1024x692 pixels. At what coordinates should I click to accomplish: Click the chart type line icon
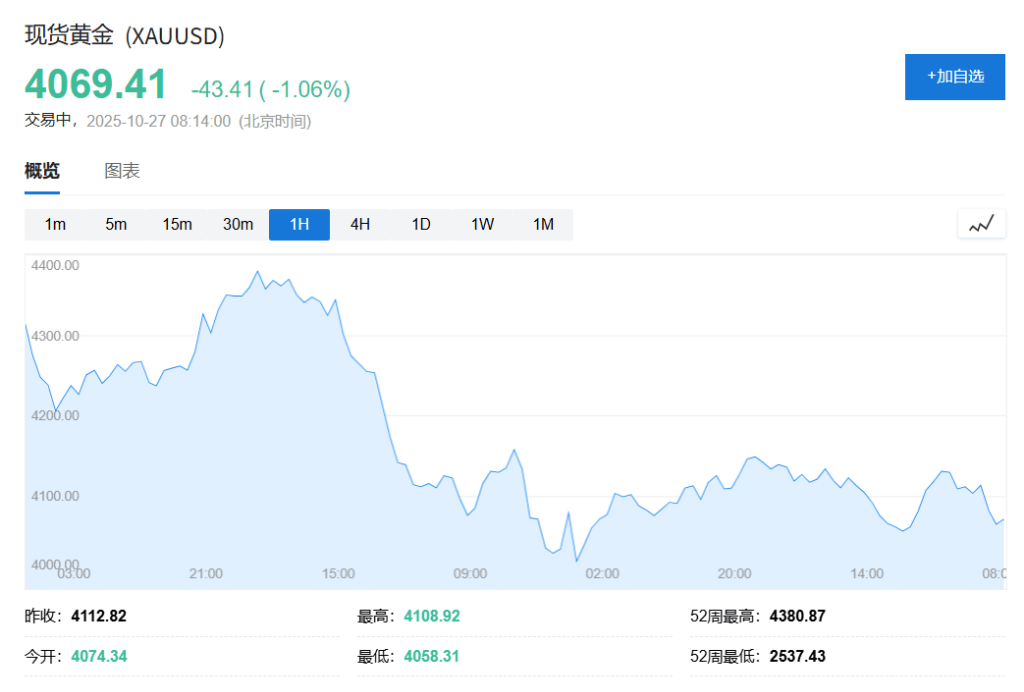point(981,224)
